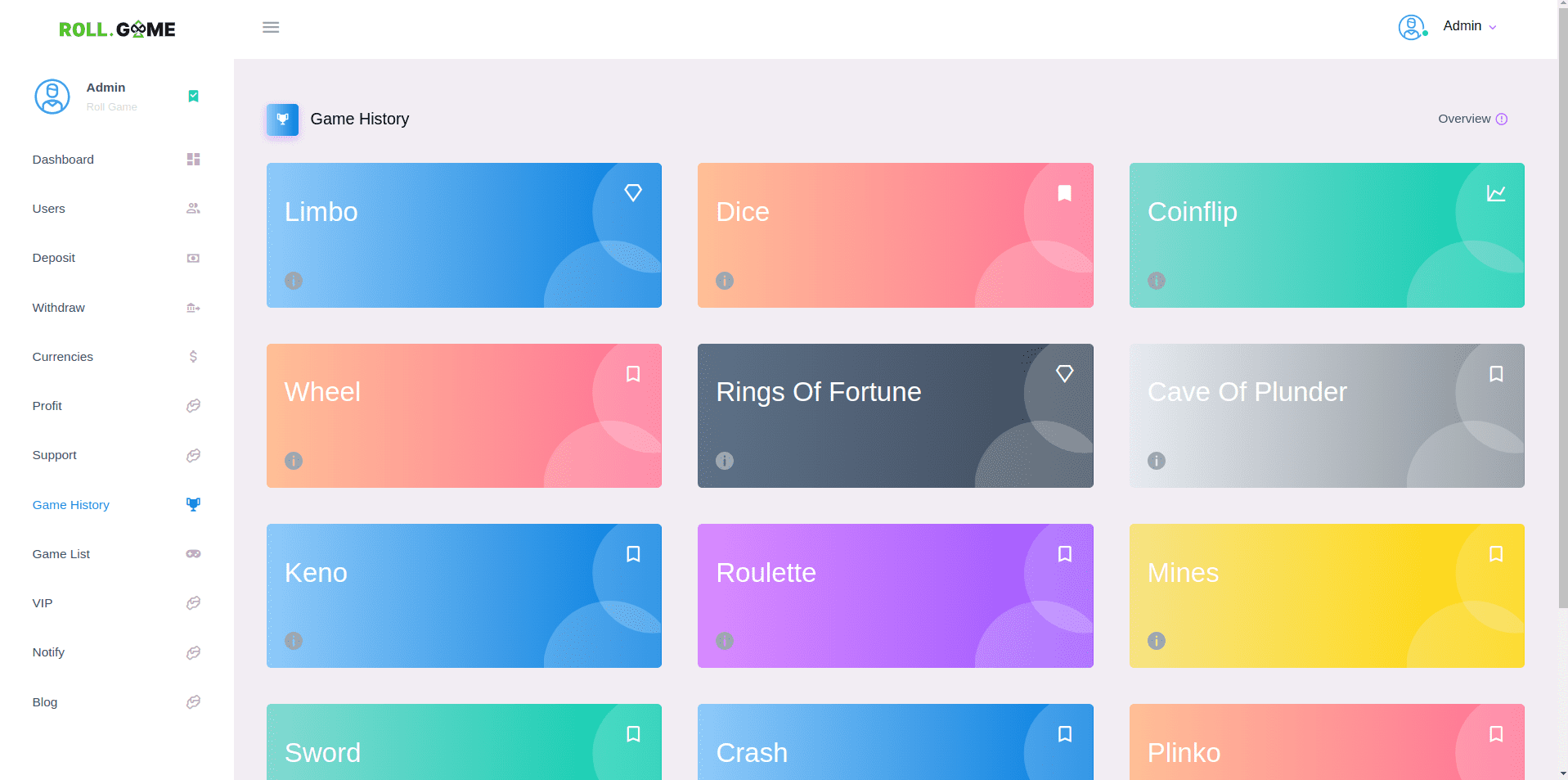Click the diamond icon on Limbo card
Screen dimensions: 1568x780
[x=632, y=193]
